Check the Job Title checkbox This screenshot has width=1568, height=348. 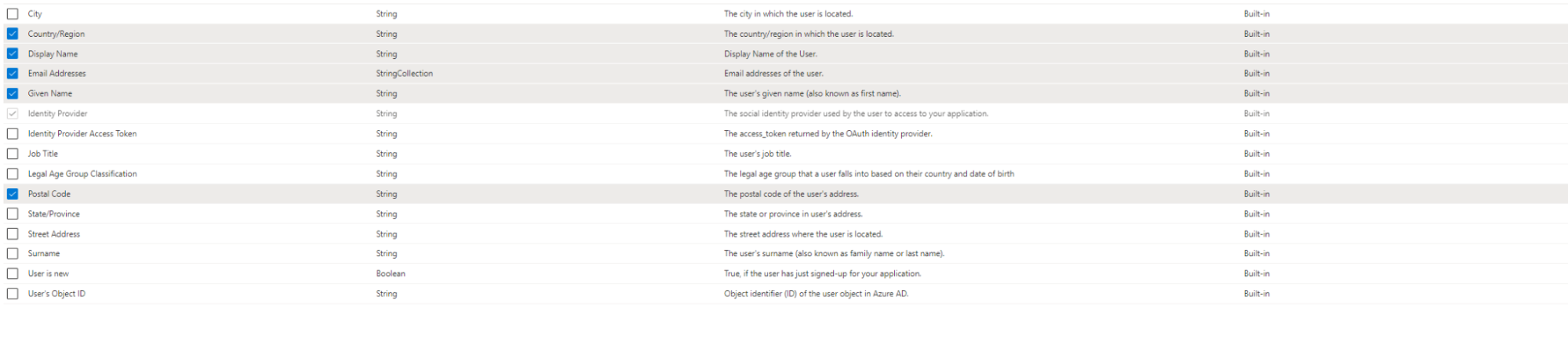click(x=13, y=154)
